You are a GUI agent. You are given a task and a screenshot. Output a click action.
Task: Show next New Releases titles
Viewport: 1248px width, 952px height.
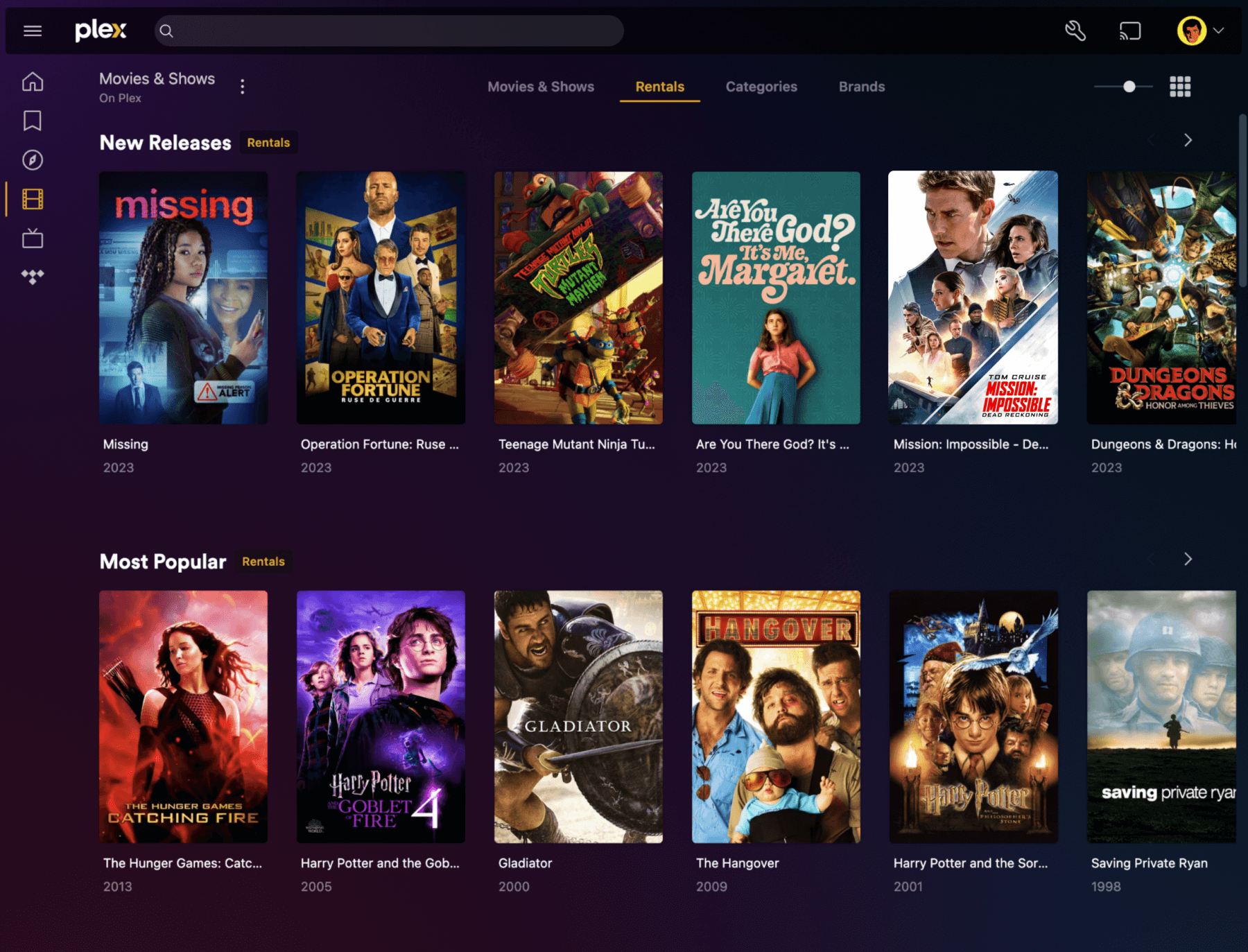click(1188, 140)
